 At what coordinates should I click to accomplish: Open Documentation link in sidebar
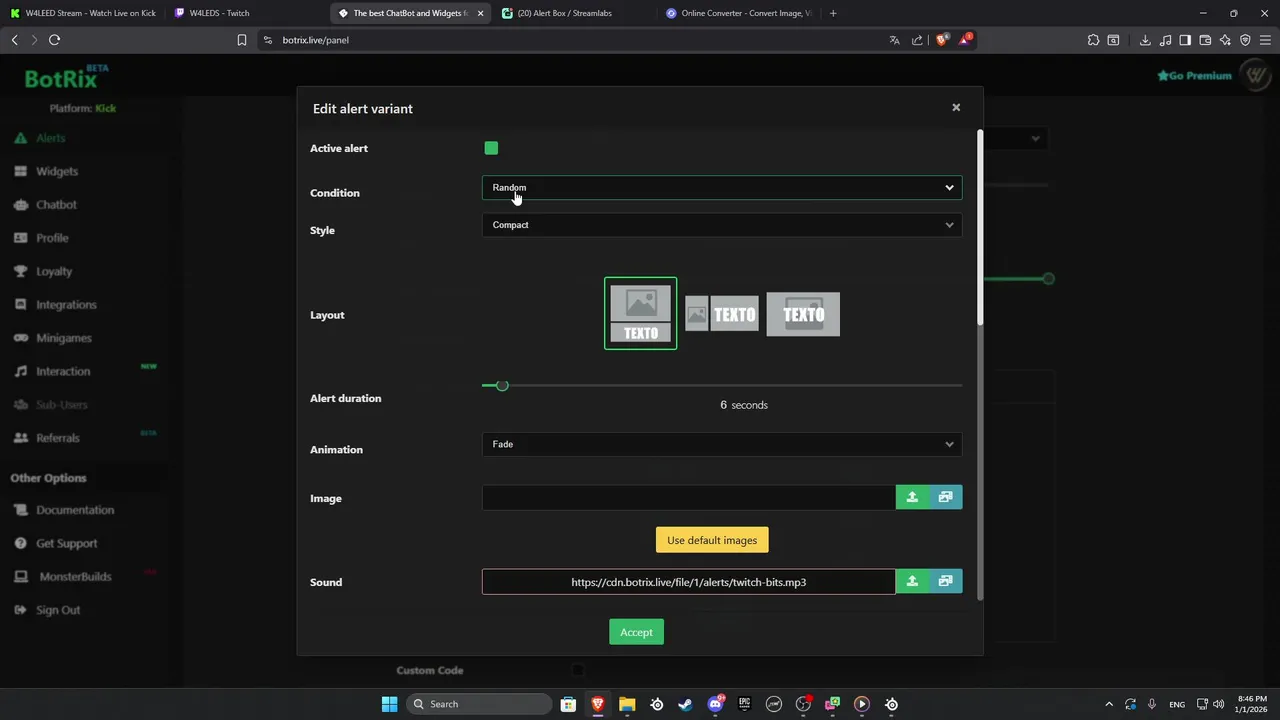point(75,510)
